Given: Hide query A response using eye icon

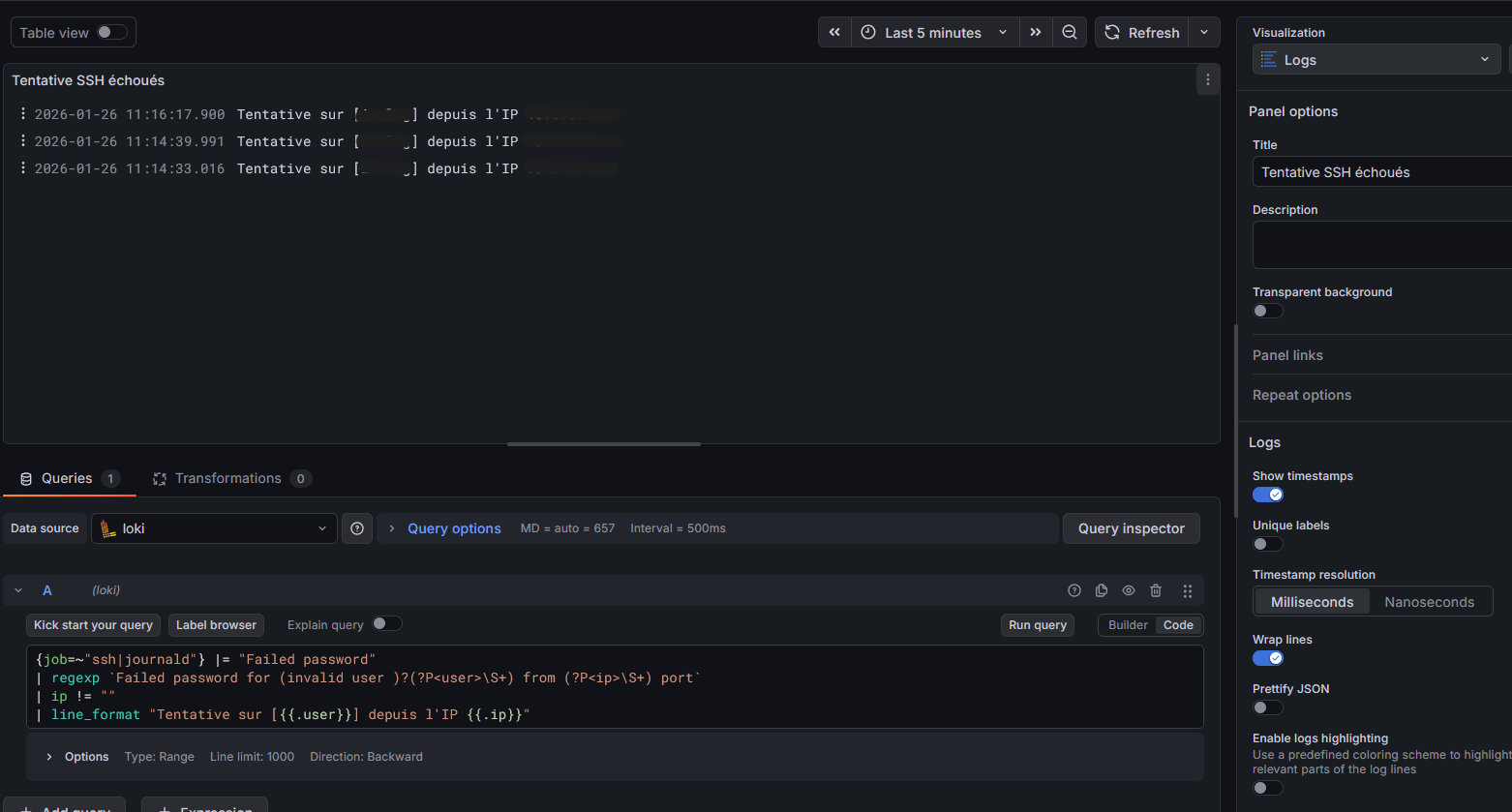Looking at the screenshot, I should 1128,590.
